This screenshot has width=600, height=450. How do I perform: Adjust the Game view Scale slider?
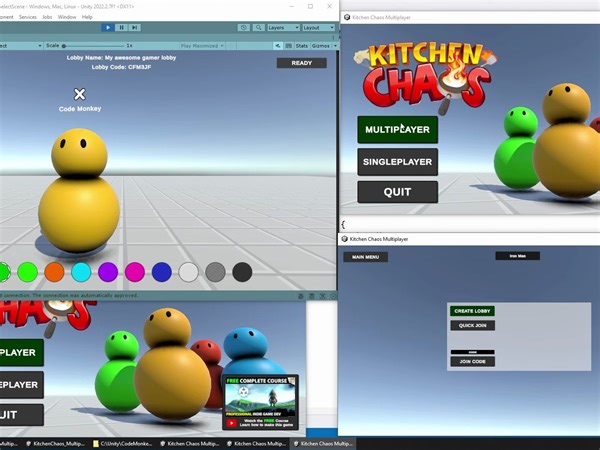pos(94,46)
